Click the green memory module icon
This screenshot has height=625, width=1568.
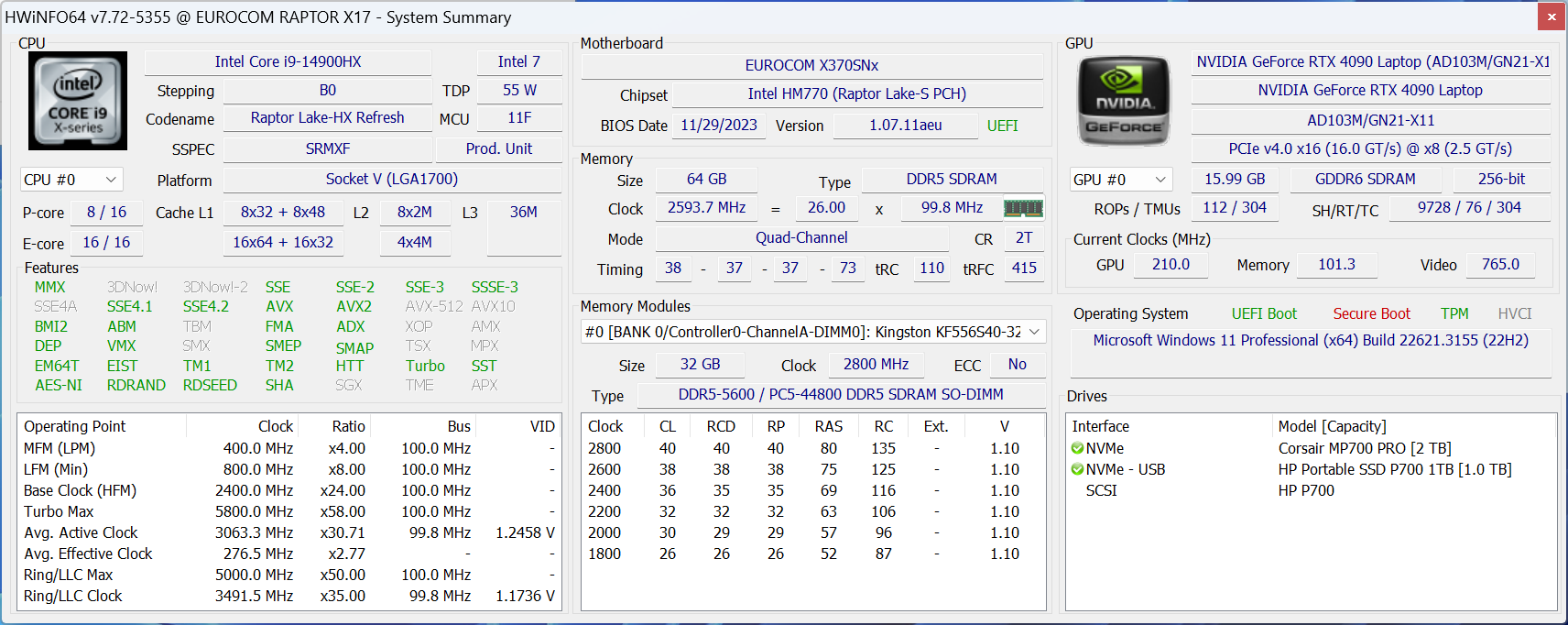tap(1023, 208)
